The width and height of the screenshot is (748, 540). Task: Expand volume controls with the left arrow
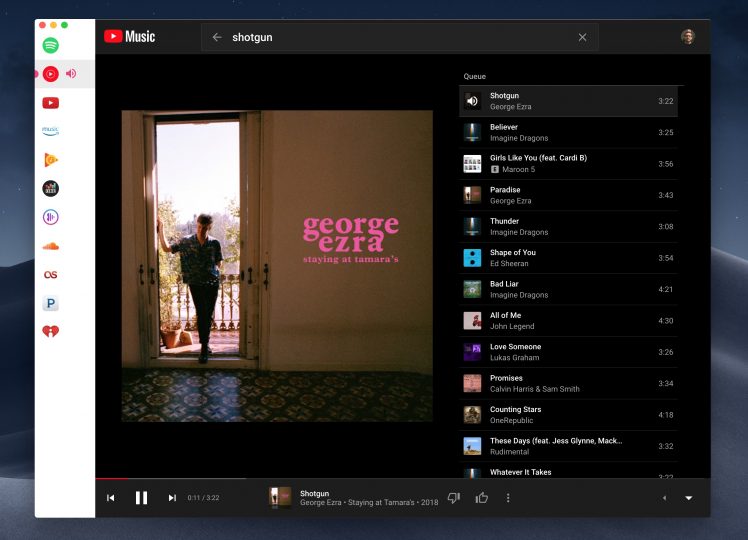(663, 498)
